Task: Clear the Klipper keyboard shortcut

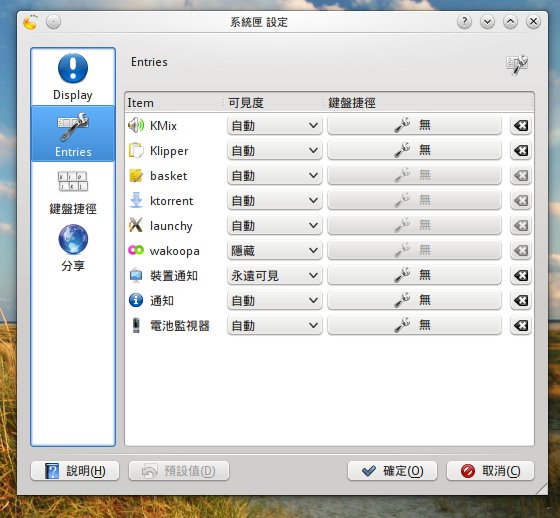Action: click(x=521, y=150)
